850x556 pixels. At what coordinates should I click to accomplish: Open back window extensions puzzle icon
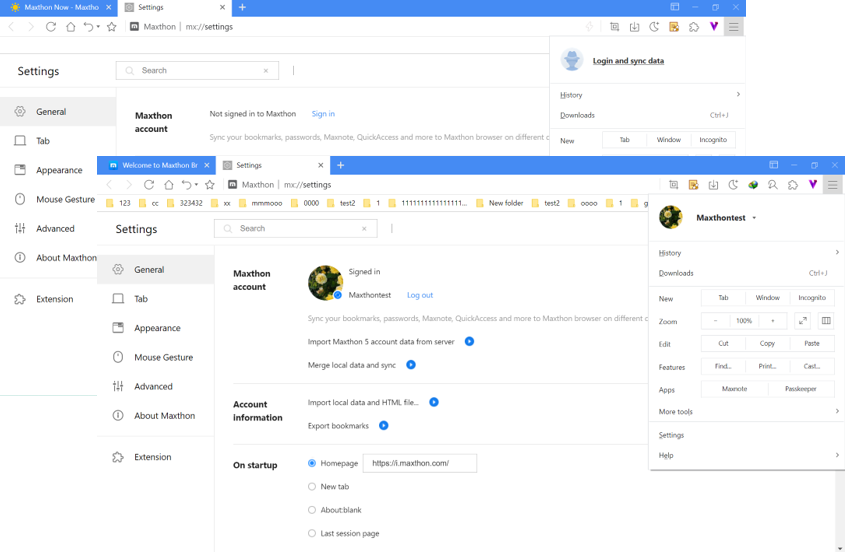click(x=694, y=27)
